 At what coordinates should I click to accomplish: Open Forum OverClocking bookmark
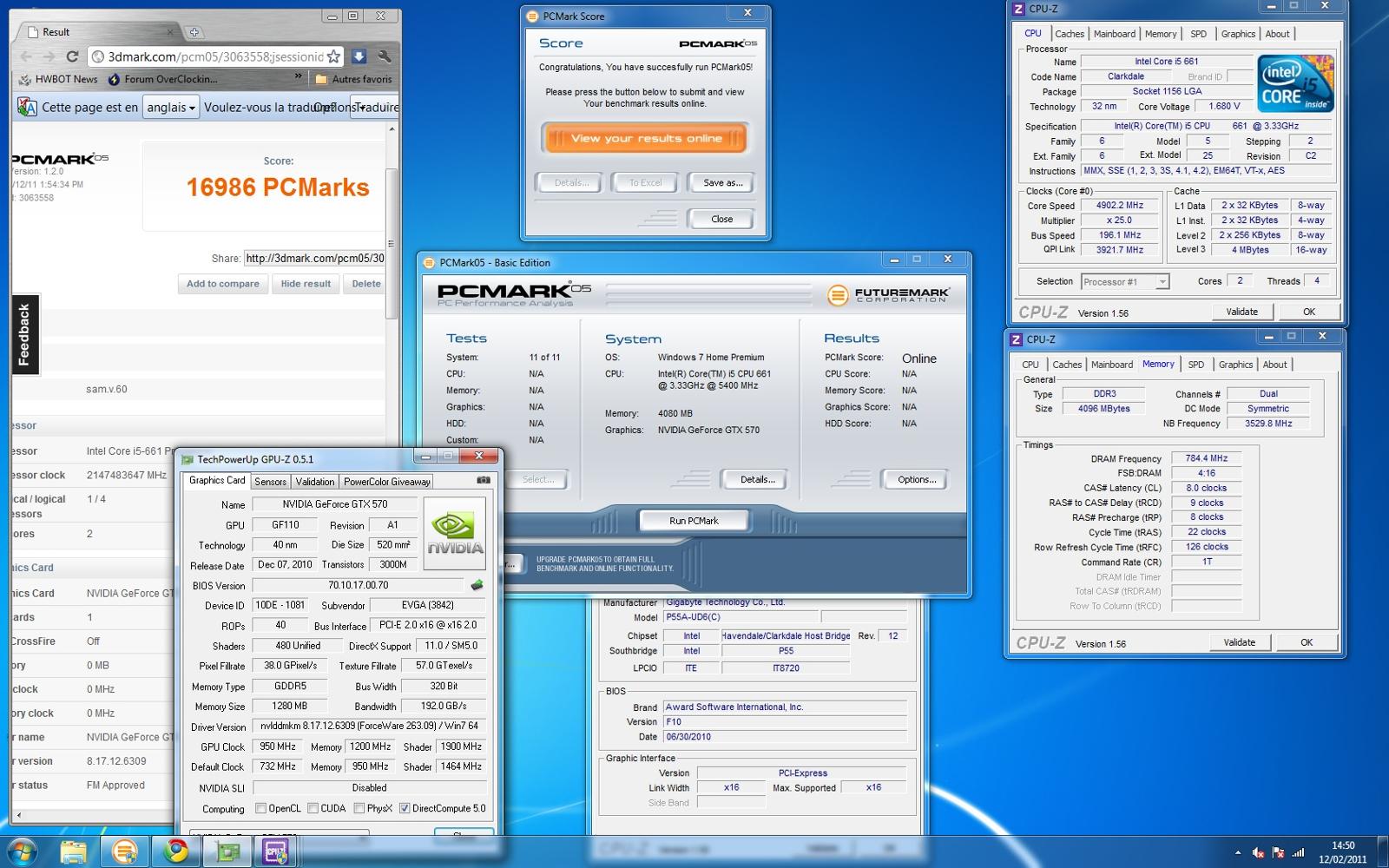click(162, 79)
